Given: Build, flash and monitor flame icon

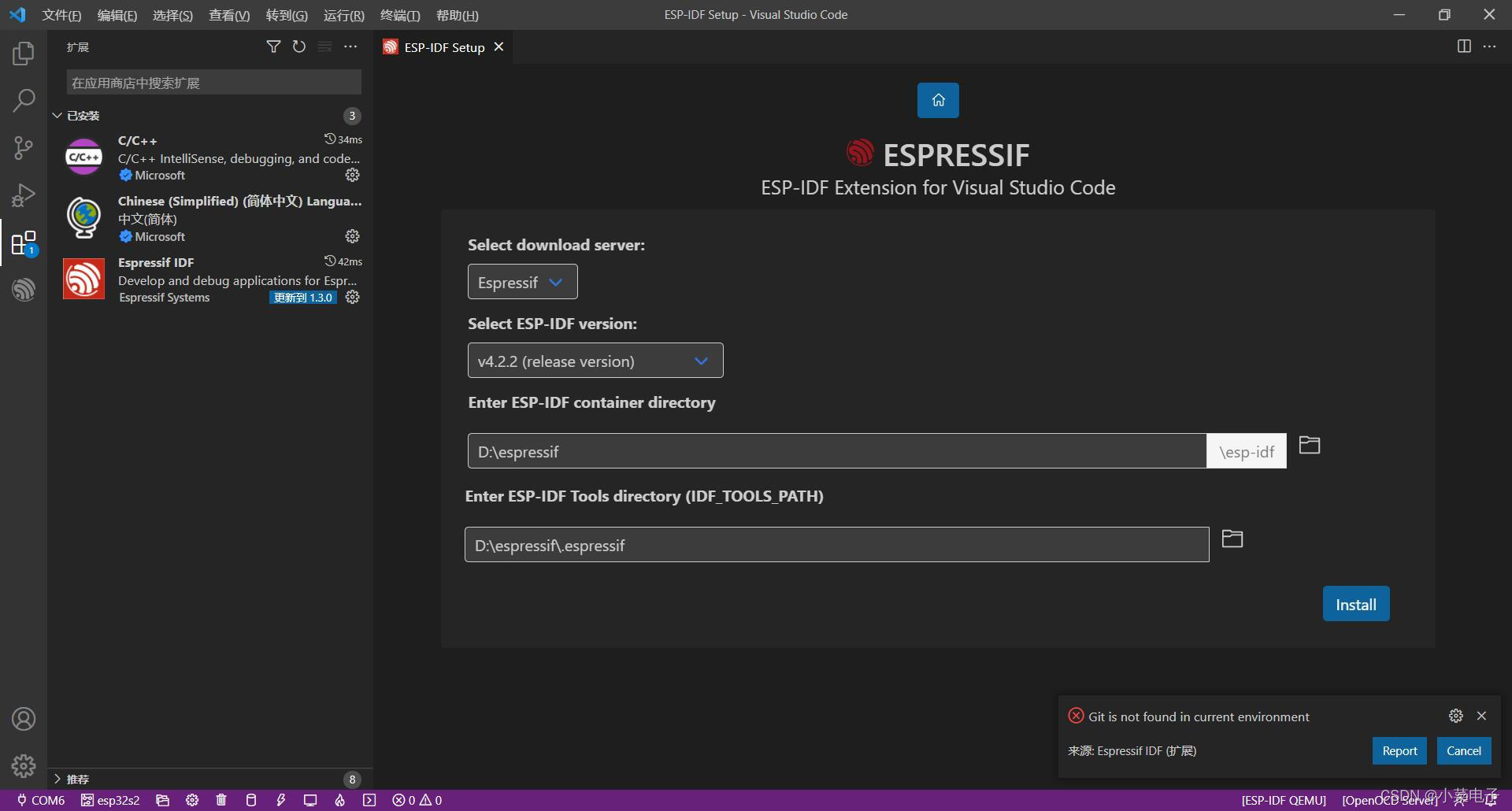Looking at the screenshot, I should (339, 800).
